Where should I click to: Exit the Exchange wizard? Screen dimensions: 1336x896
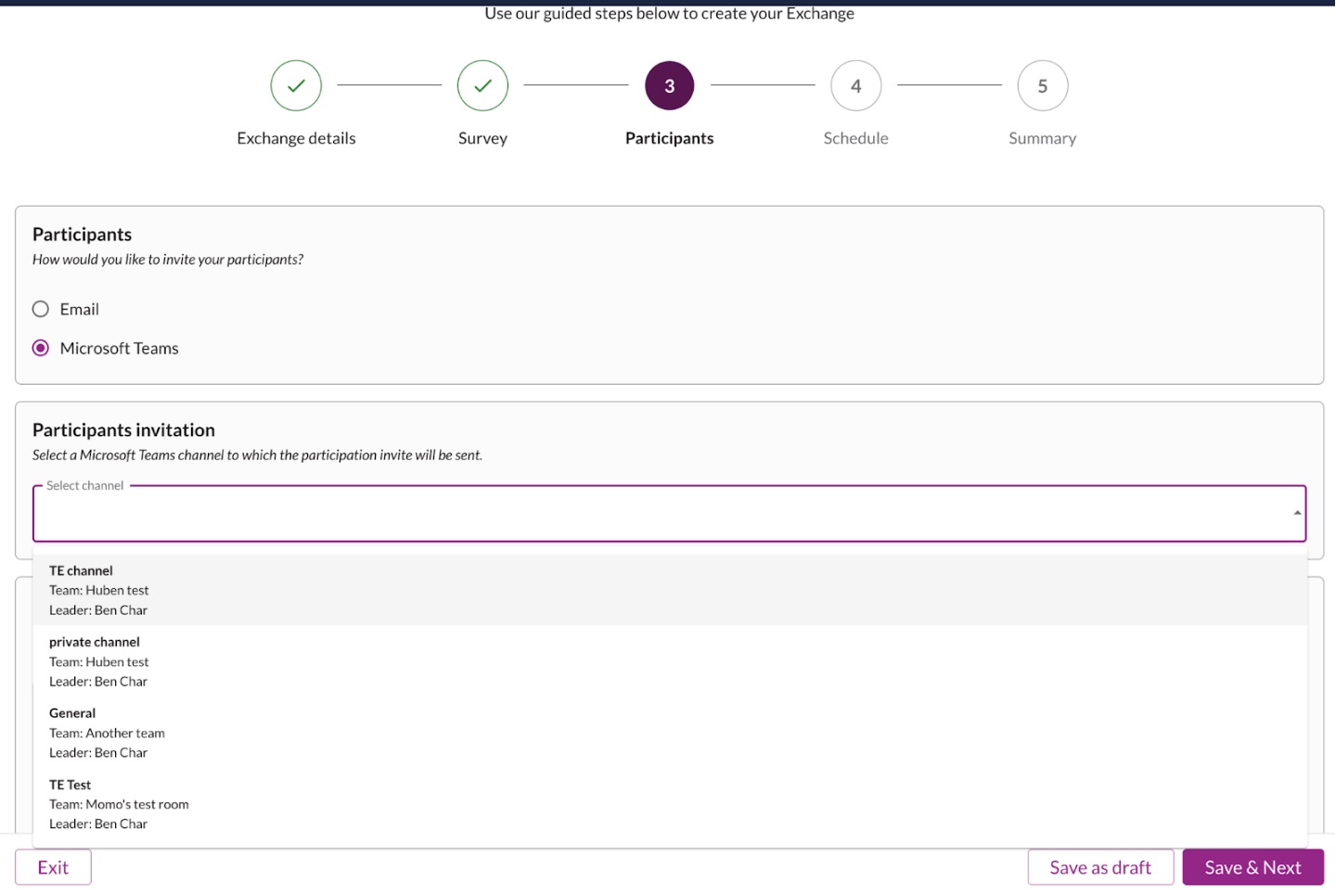53,867
